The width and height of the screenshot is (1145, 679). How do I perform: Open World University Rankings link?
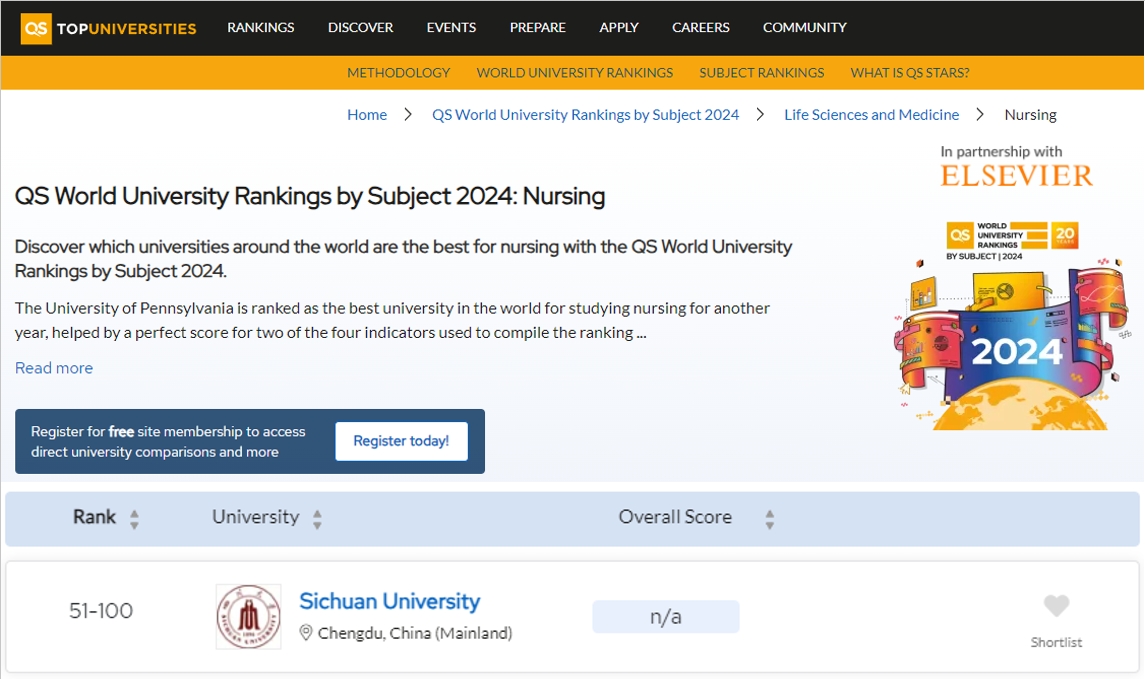[574, 73]
